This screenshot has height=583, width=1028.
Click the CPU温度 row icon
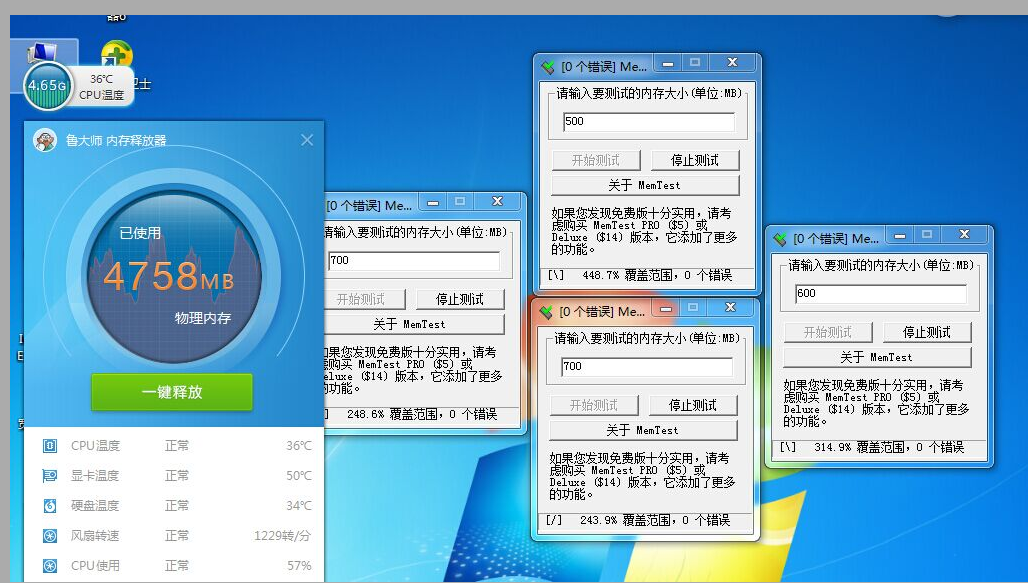(50, 446)
